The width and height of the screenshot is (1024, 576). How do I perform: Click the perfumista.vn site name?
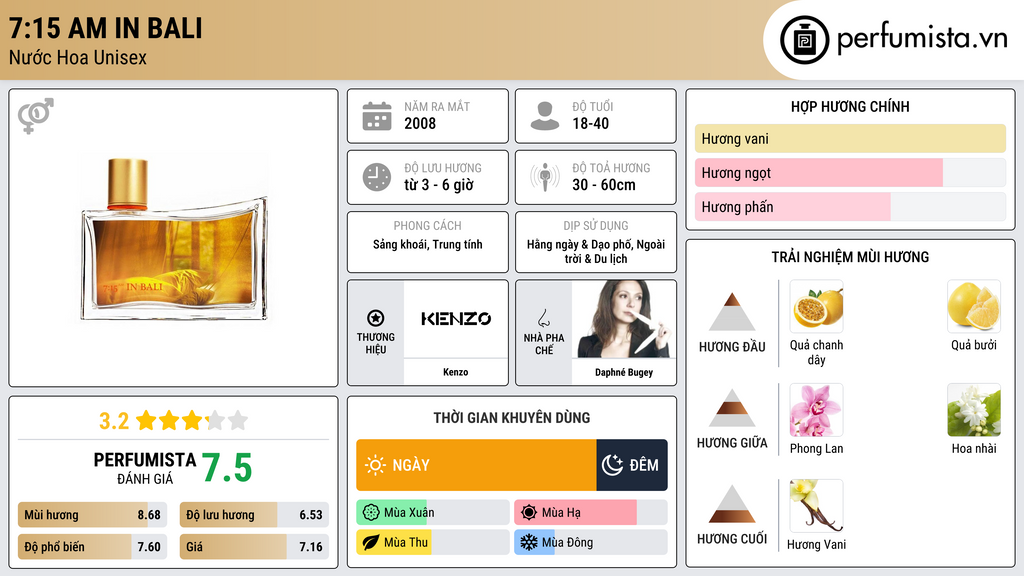[923, 38]
